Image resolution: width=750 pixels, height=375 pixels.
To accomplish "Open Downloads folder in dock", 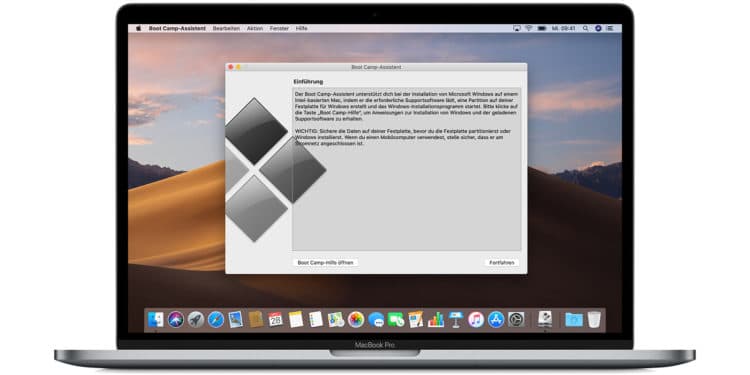I will pos(574,319).
